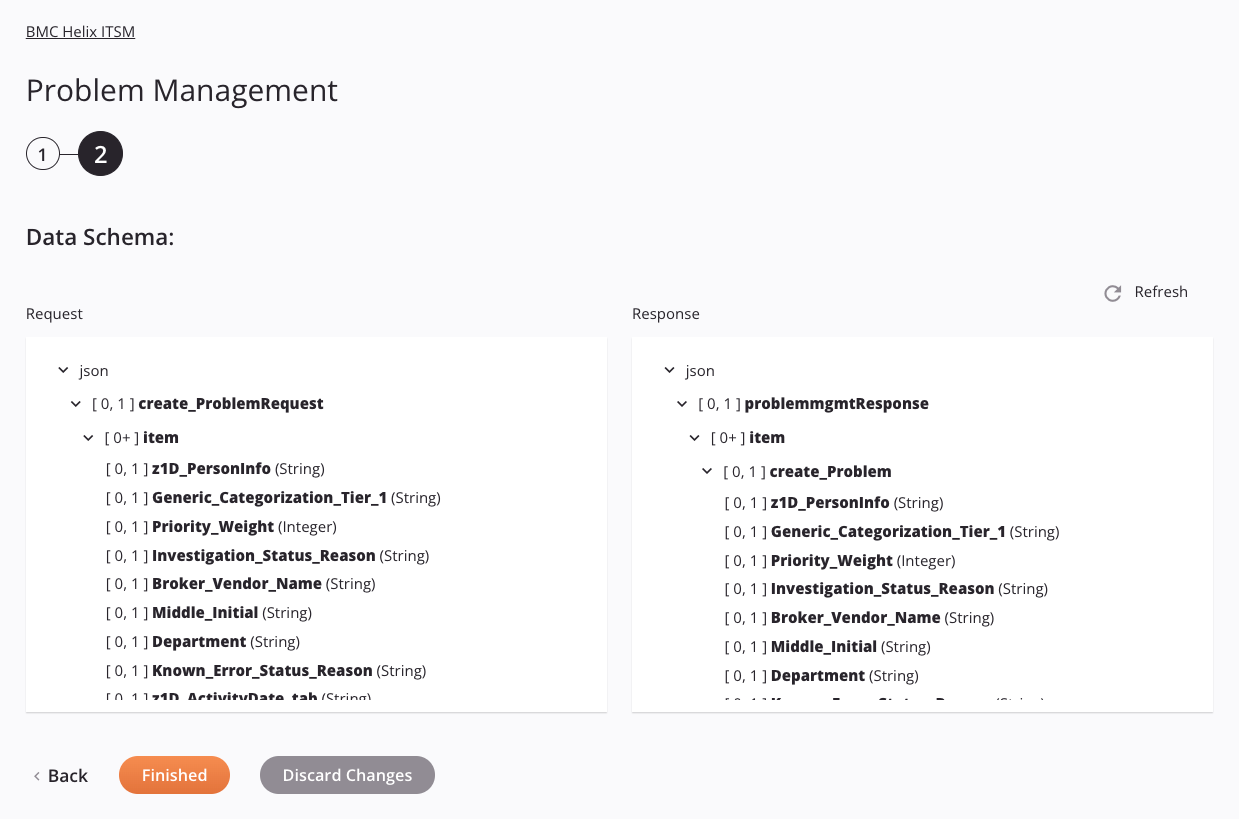The image size is (1239, 819).
Task: Select Priority_Weight field in Request tree
Action: tap(221, 526)
